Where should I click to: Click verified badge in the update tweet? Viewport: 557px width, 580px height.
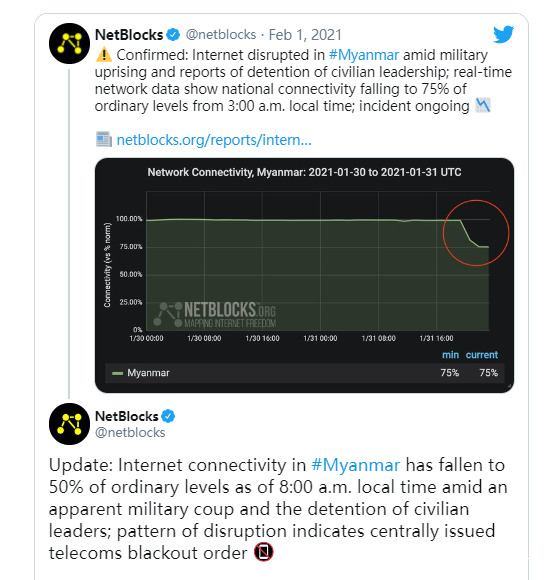[168, 416]
